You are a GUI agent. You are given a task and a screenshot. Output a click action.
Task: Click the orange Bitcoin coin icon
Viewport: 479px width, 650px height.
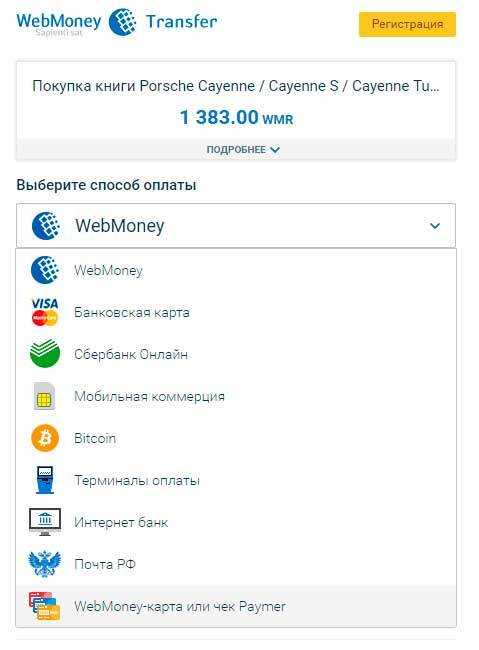point(45,438)
